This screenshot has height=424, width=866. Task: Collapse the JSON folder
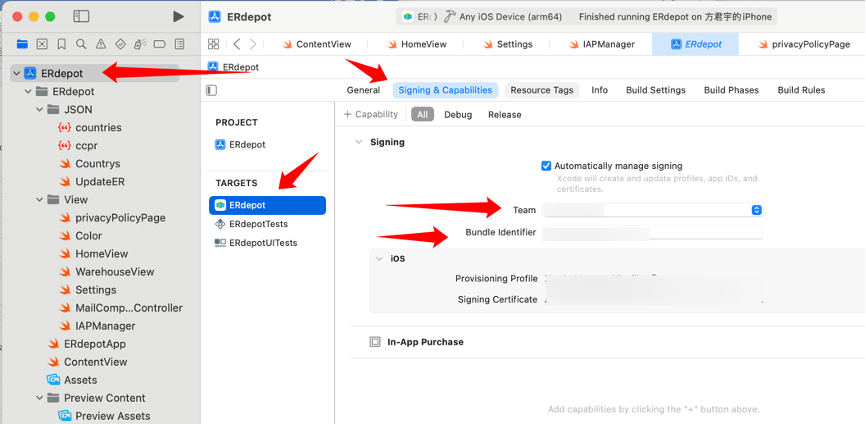[x=40, y=109]
